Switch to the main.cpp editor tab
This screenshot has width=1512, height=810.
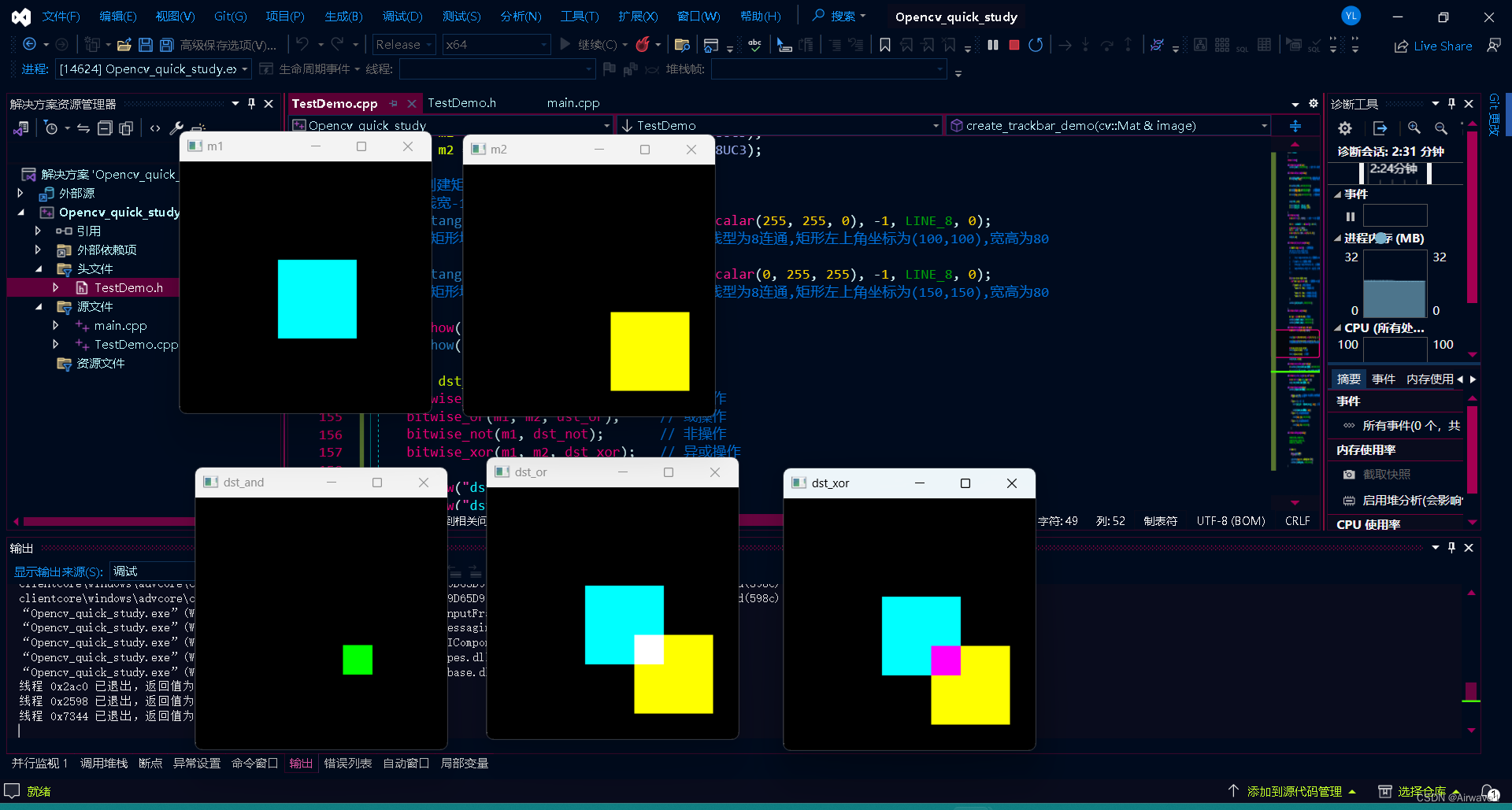(573, 103)
